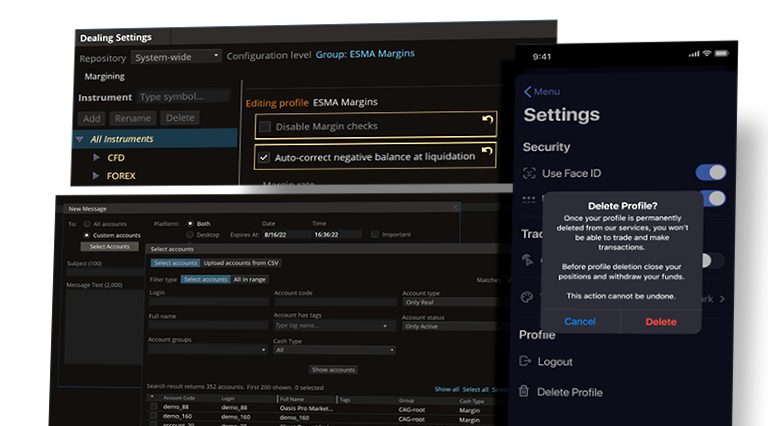This screenshot has height=426, width=768.
Task: Close the New Message window with X
Action: point(457,208)
